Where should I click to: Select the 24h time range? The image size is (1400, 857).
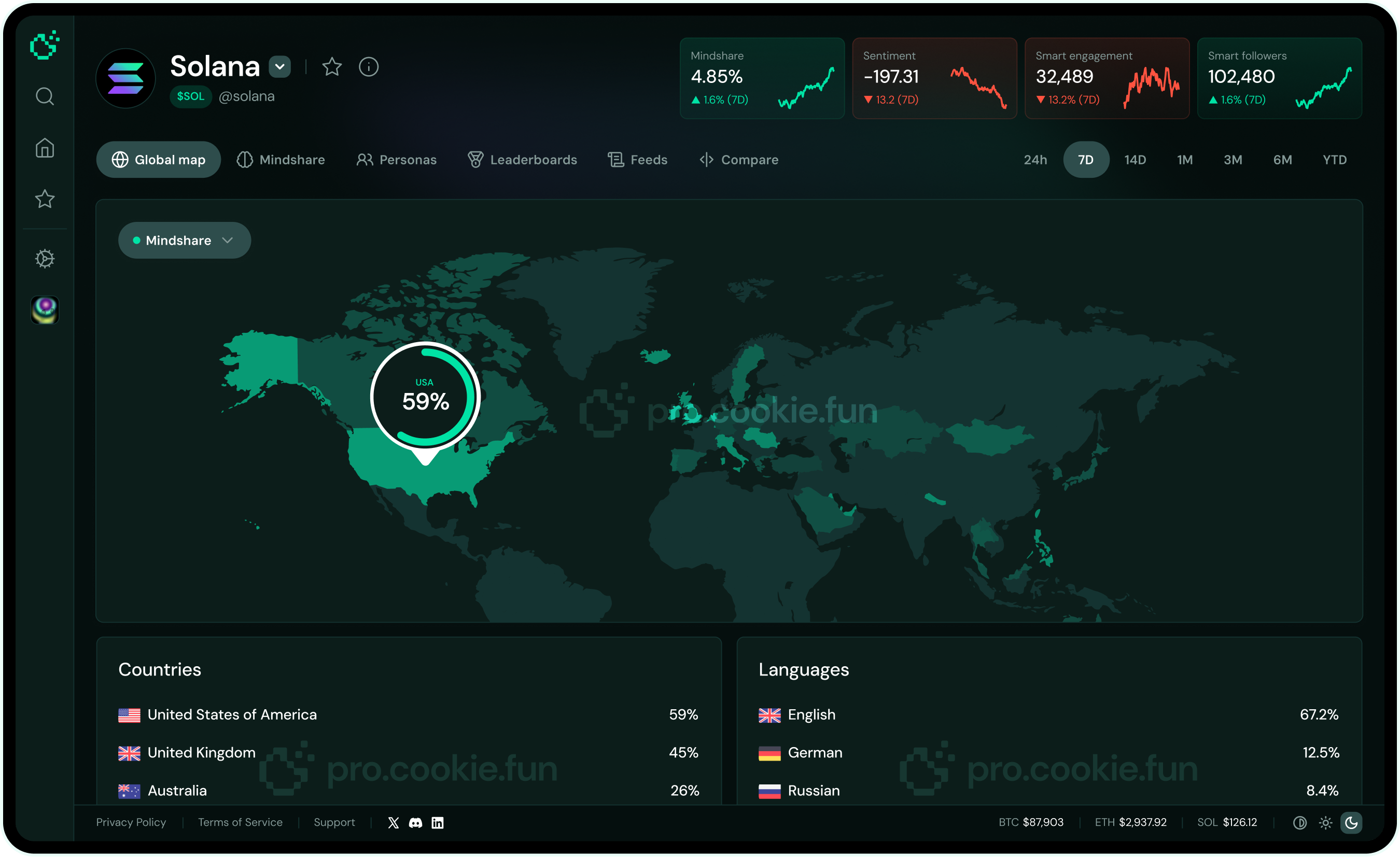point(1035,160)
